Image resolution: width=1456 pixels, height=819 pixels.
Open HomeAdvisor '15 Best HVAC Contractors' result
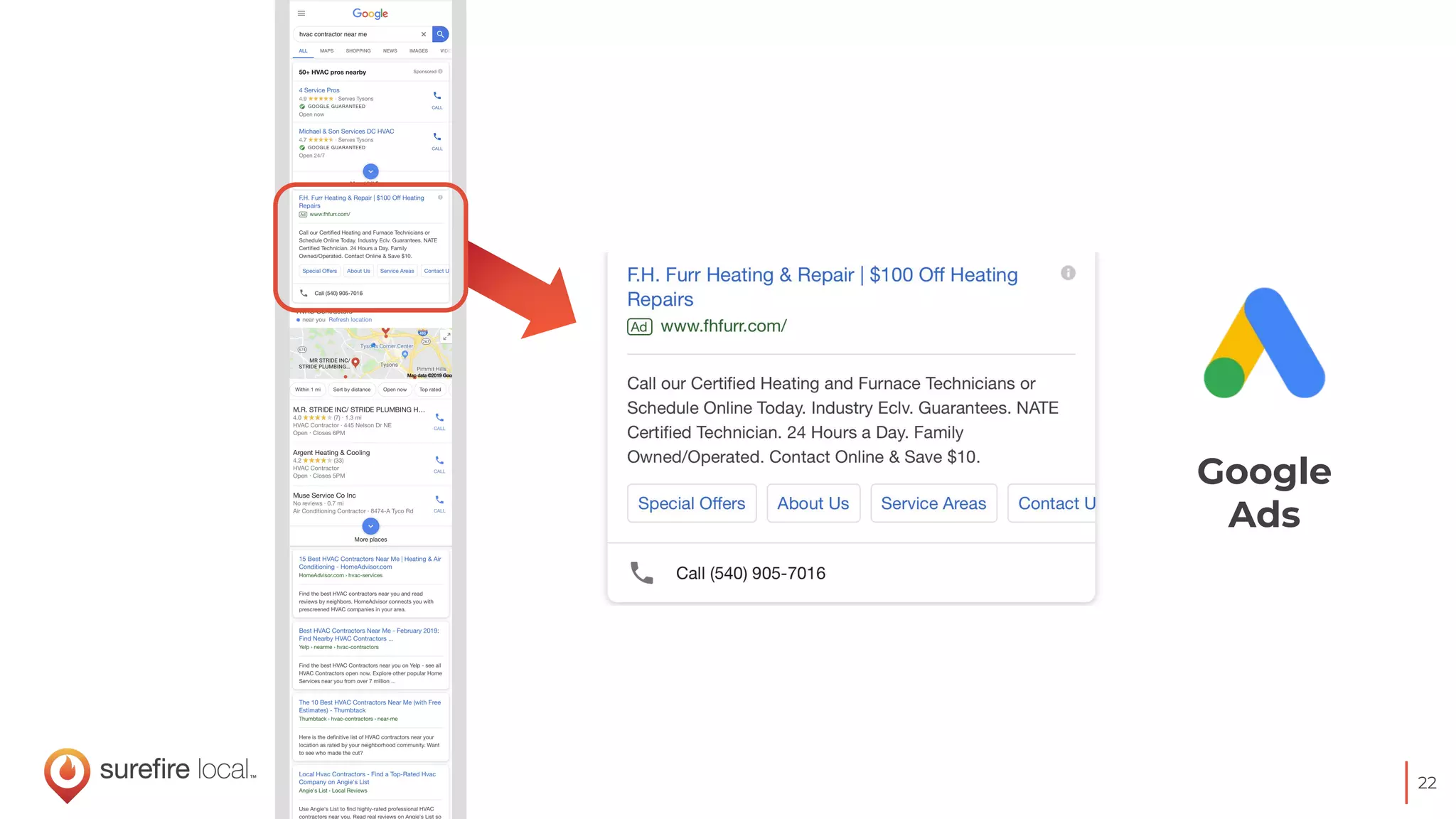pyautogui.click(x=370, y=563)
